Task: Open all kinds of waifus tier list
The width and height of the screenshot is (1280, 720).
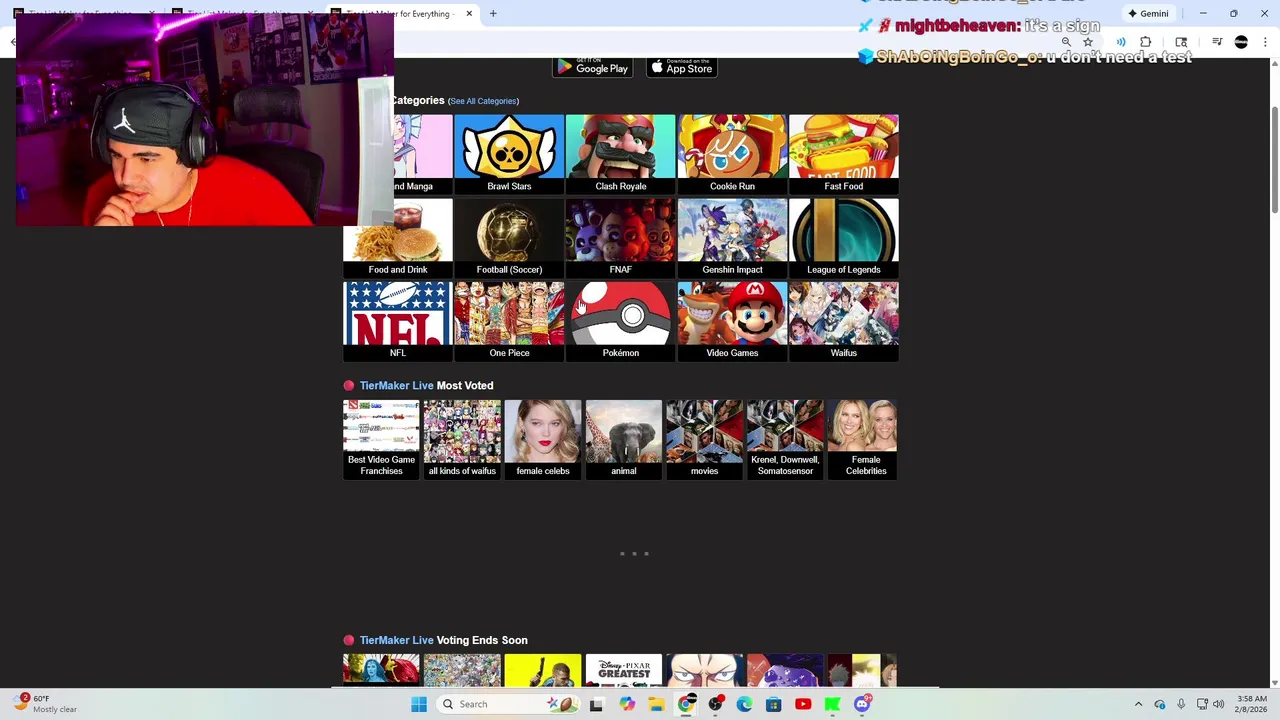Action: [462, 440]
